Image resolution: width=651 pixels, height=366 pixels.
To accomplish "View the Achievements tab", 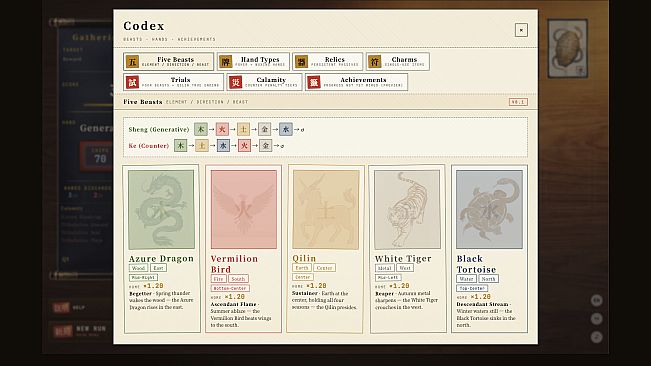I will pyautogui.click(x=356, y=82).
